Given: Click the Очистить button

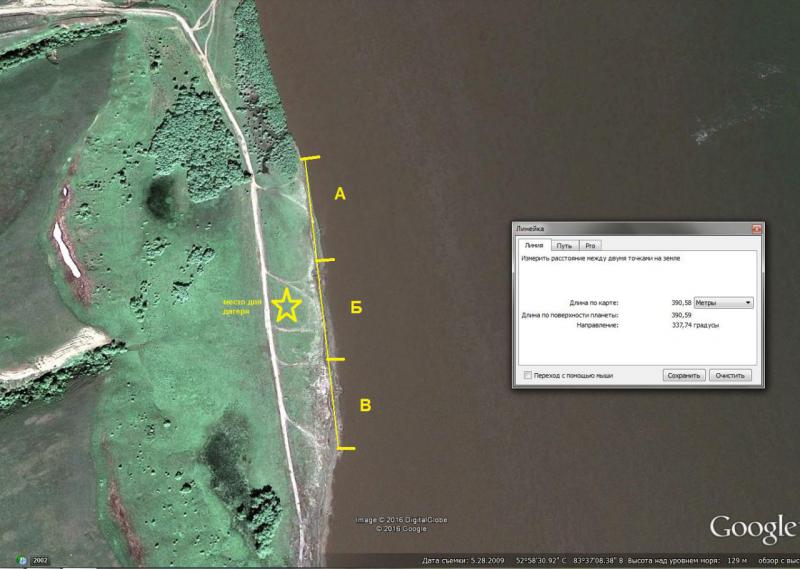Looking at the screenshot, I should [732, 375].
